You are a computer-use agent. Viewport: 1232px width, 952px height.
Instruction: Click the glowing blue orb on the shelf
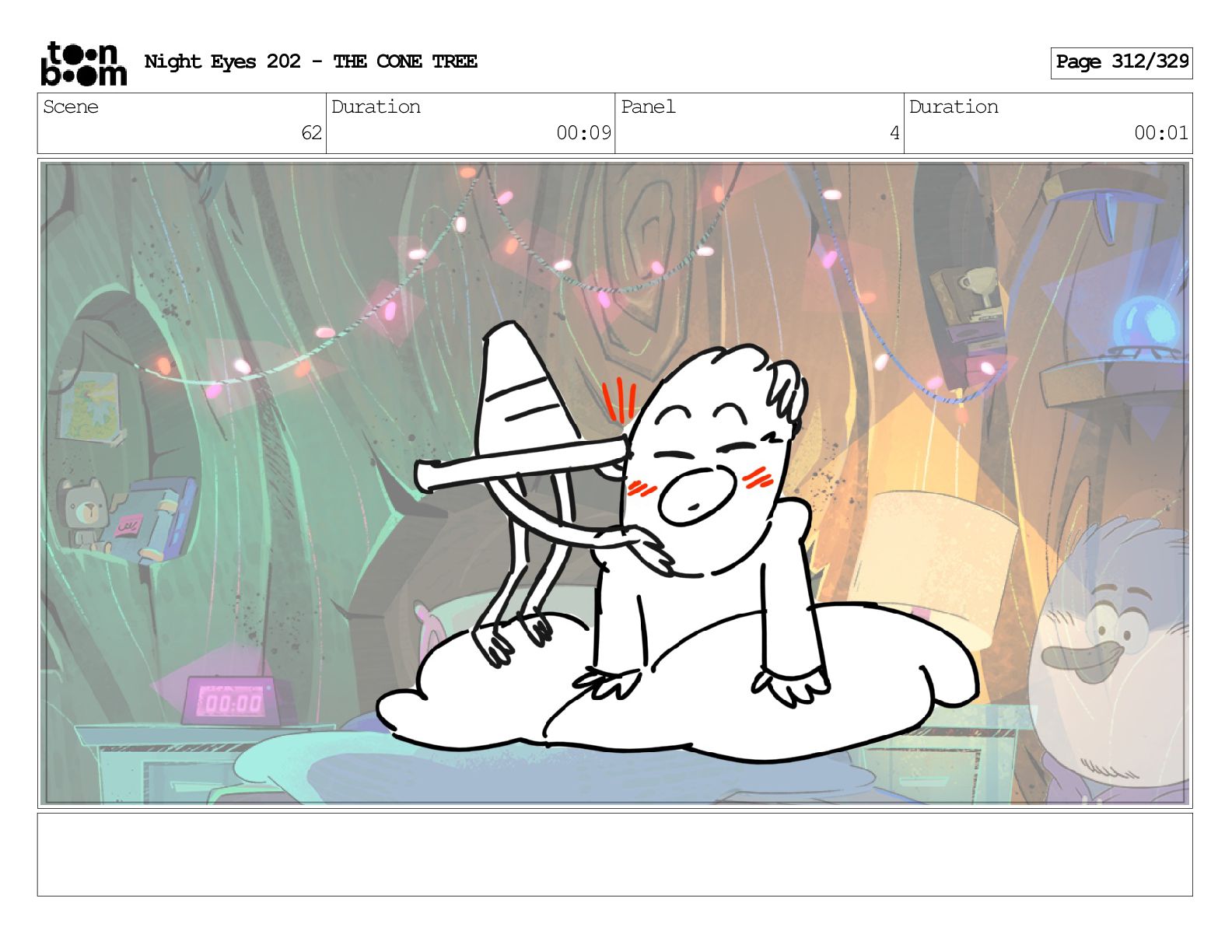point(1145,322)
